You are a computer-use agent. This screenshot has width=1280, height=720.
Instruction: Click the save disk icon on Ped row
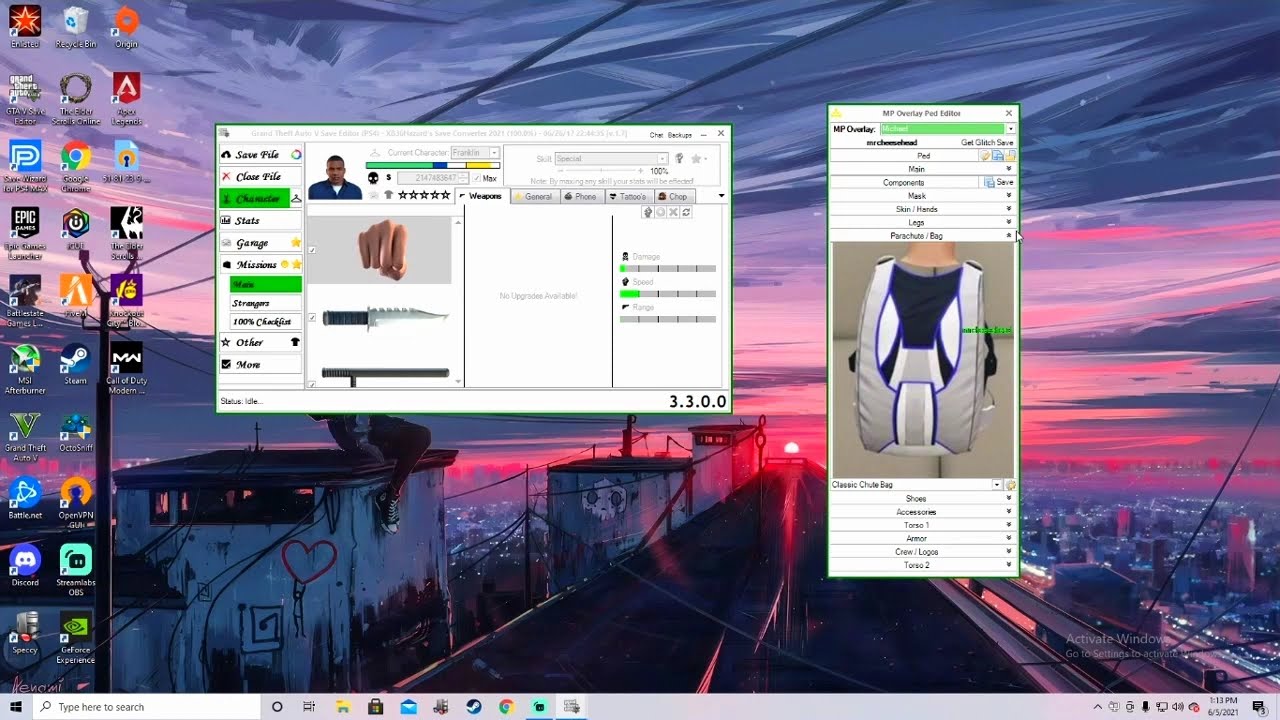point(998,156)
